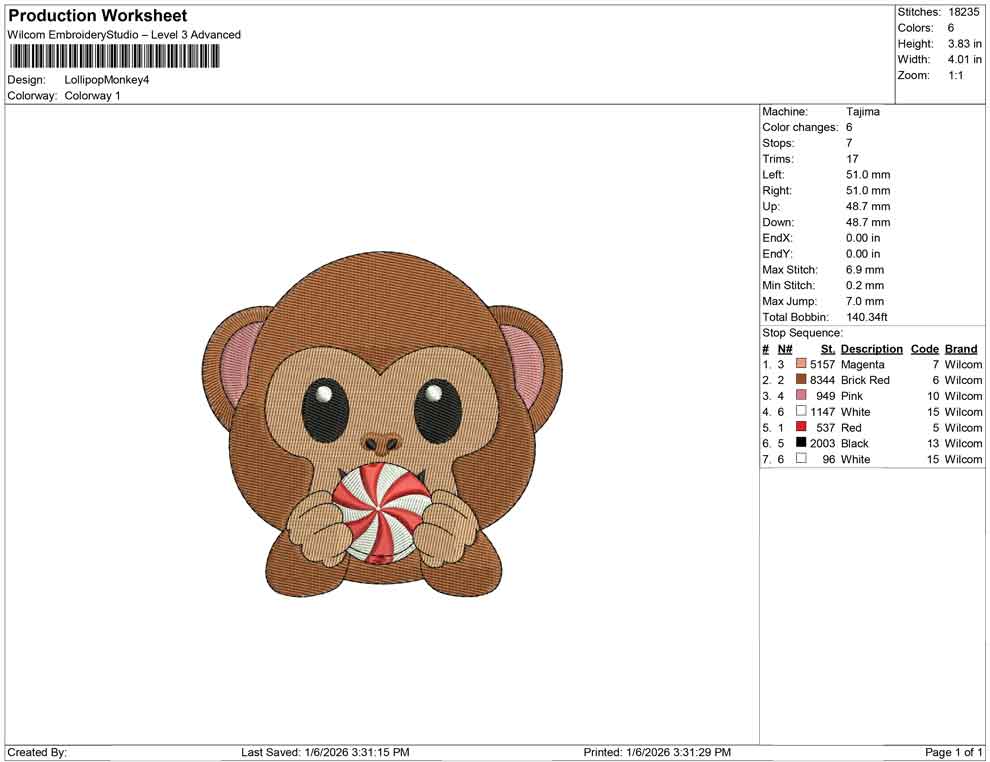This screenshot has height=762, width=990.
Task: Select the White swatch in row 7
Action: point(799,459)
